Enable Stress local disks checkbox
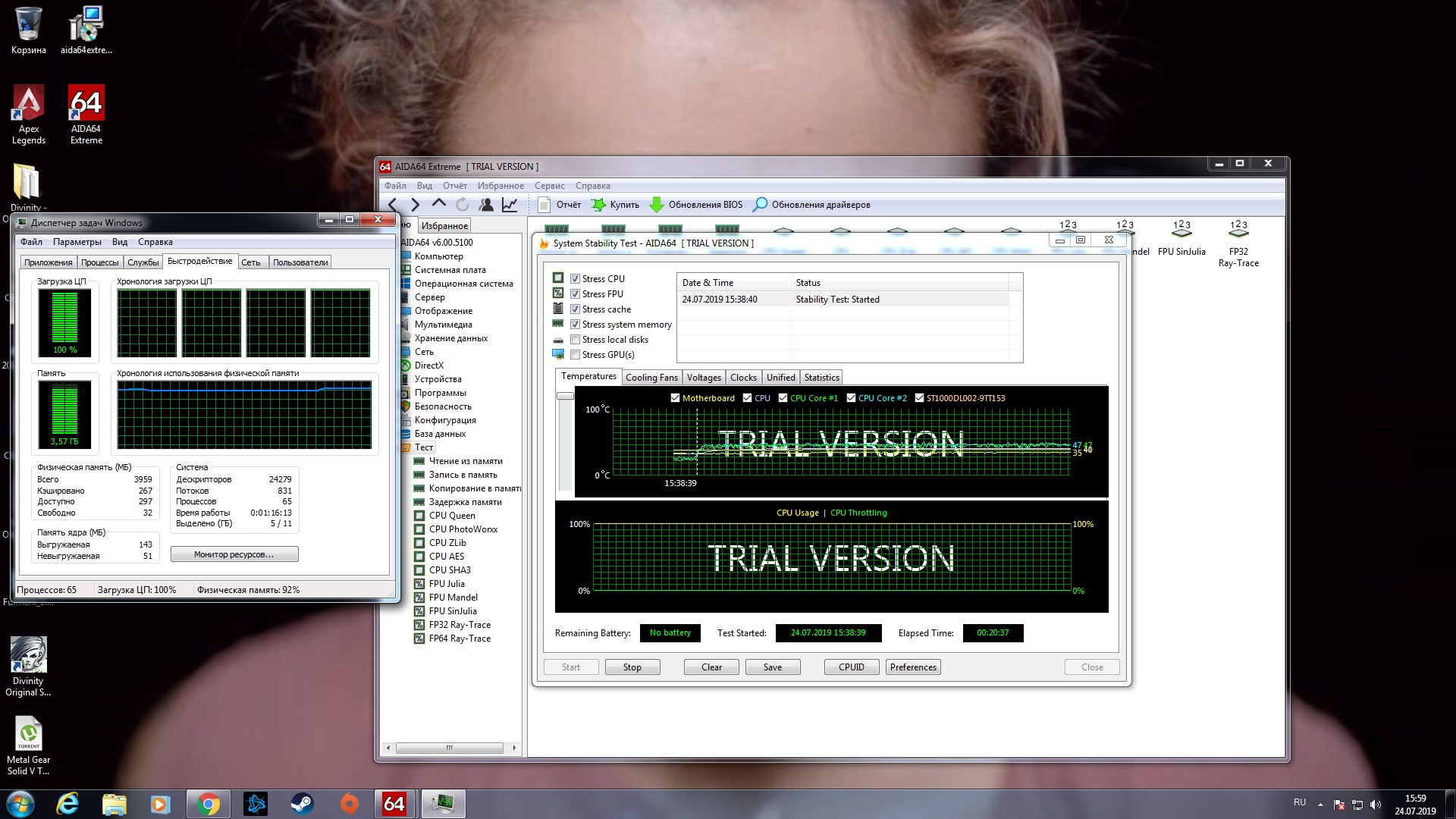 coord(576,340)
